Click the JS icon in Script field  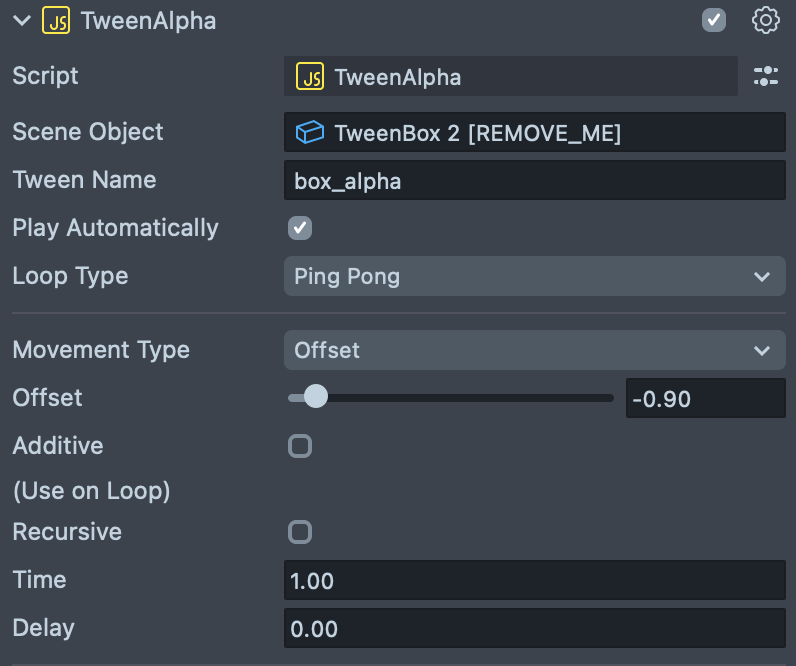coord(310,77)
